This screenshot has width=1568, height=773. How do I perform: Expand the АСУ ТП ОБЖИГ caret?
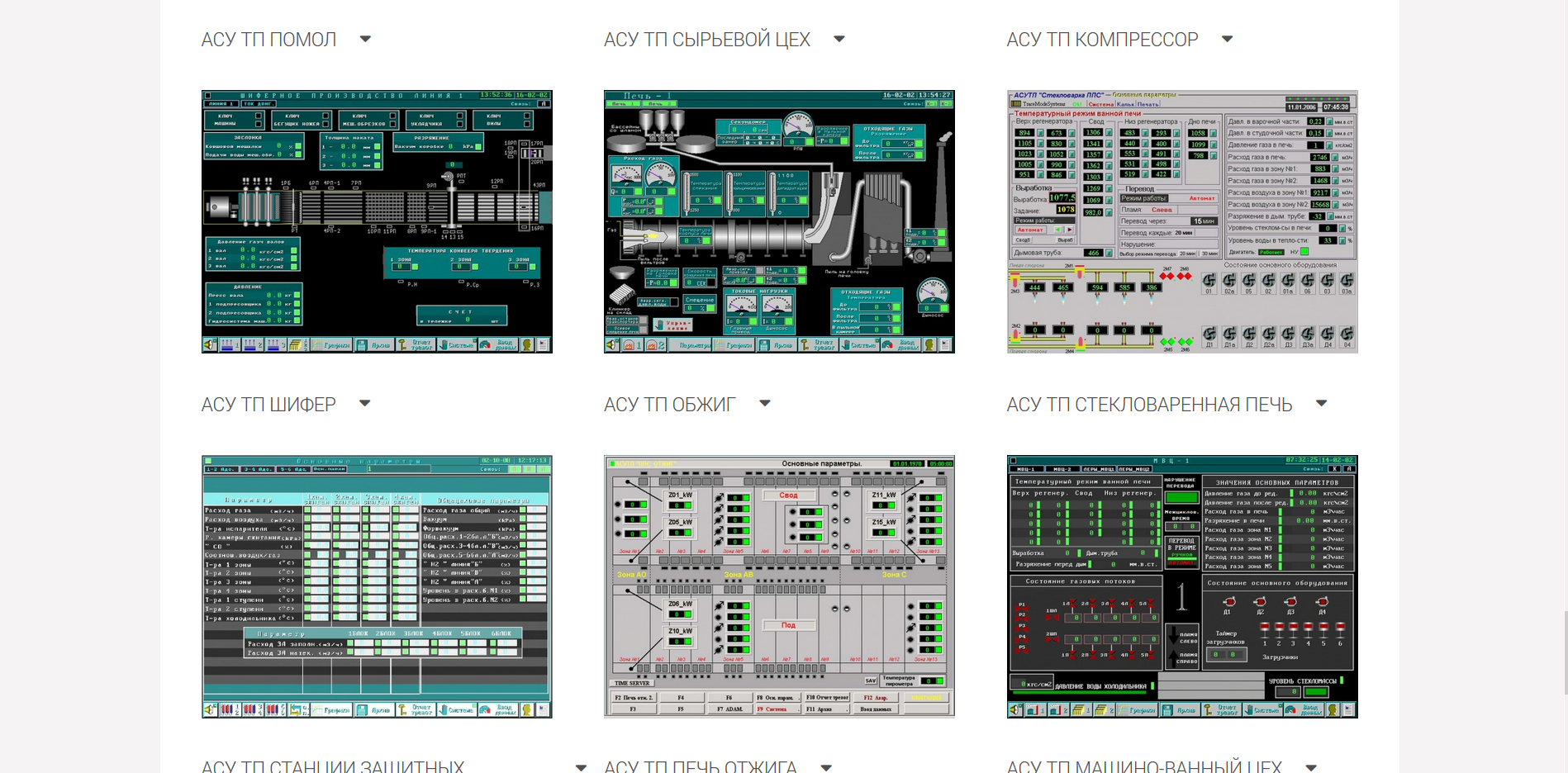(764, 404)
